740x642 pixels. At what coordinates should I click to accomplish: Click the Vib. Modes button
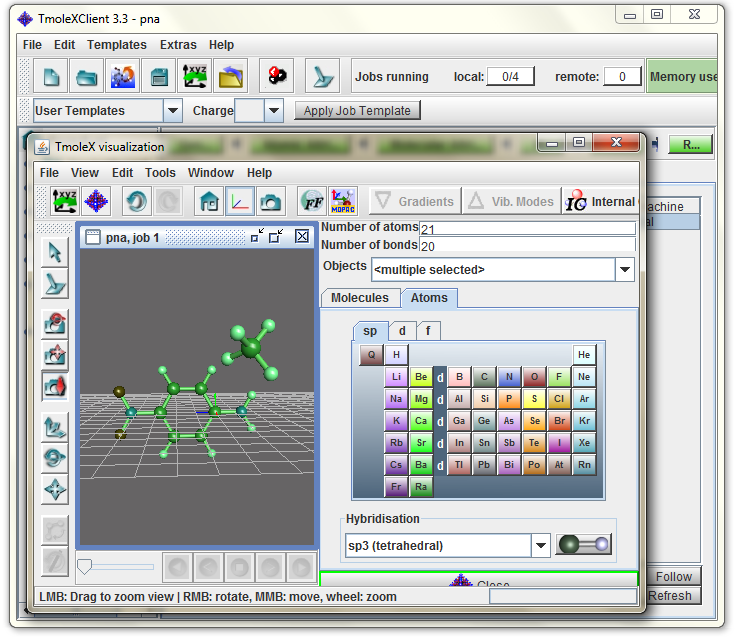coord(511,201)
